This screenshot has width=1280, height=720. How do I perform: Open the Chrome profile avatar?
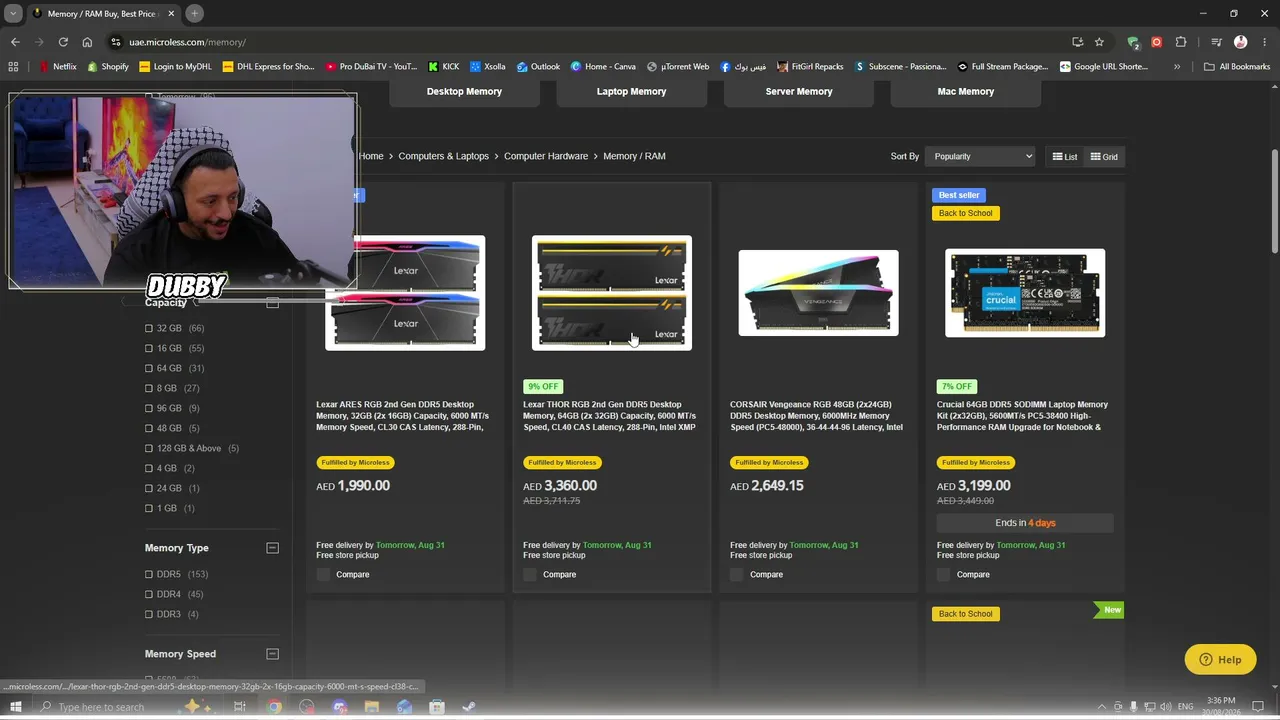click(1241, 42)
